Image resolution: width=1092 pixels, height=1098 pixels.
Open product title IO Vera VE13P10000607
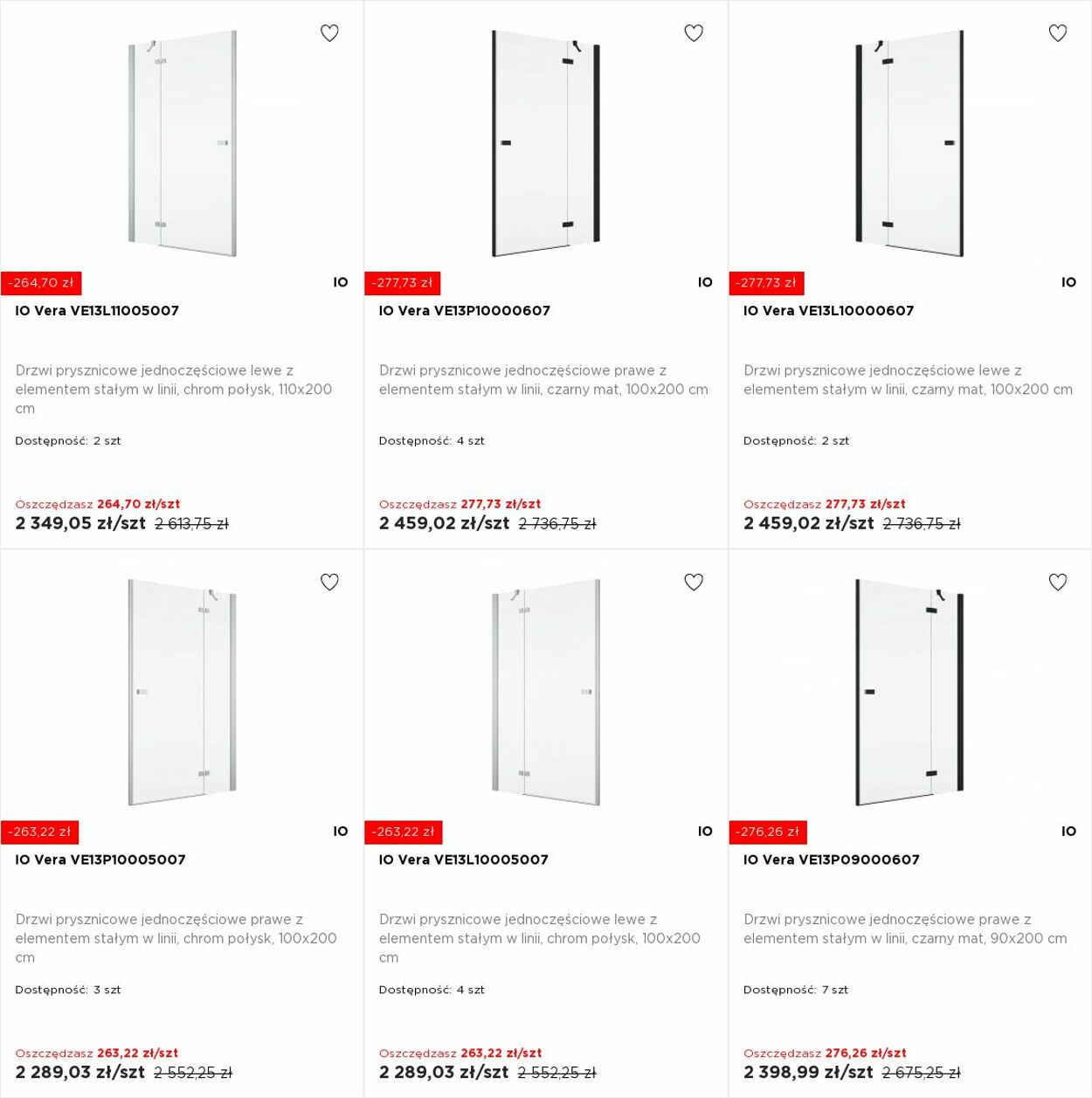click(x=465, y=311)
